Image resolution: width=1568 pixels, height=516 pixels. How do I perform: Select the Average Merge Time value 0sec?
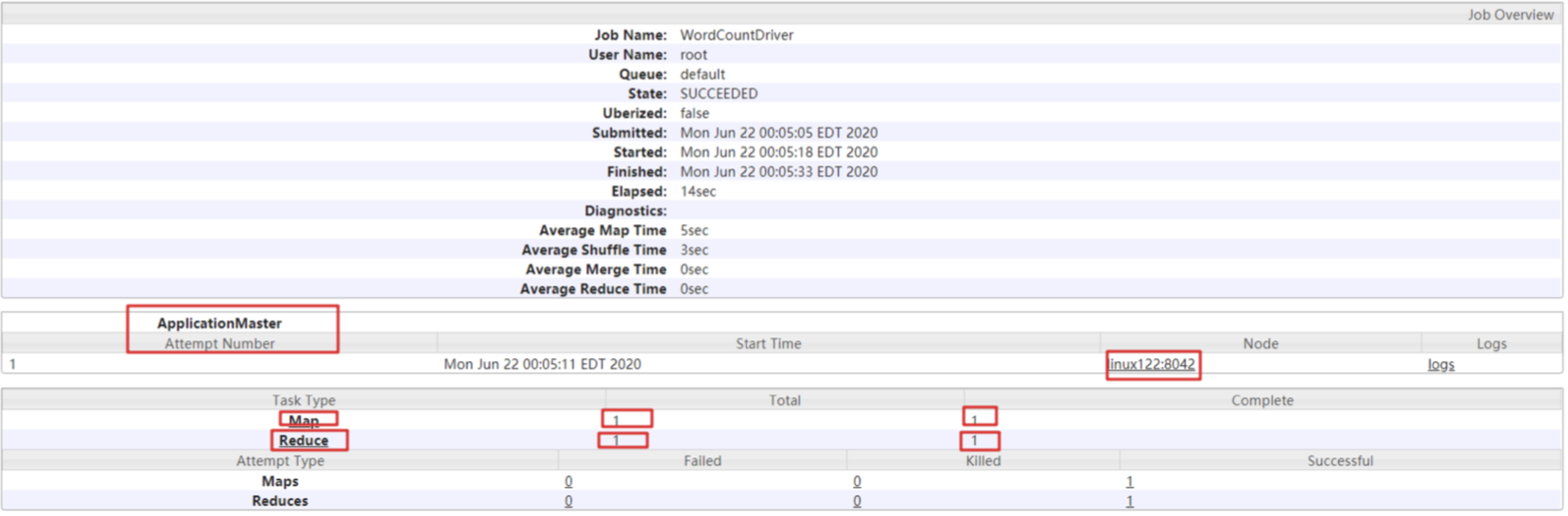point(694,269)
